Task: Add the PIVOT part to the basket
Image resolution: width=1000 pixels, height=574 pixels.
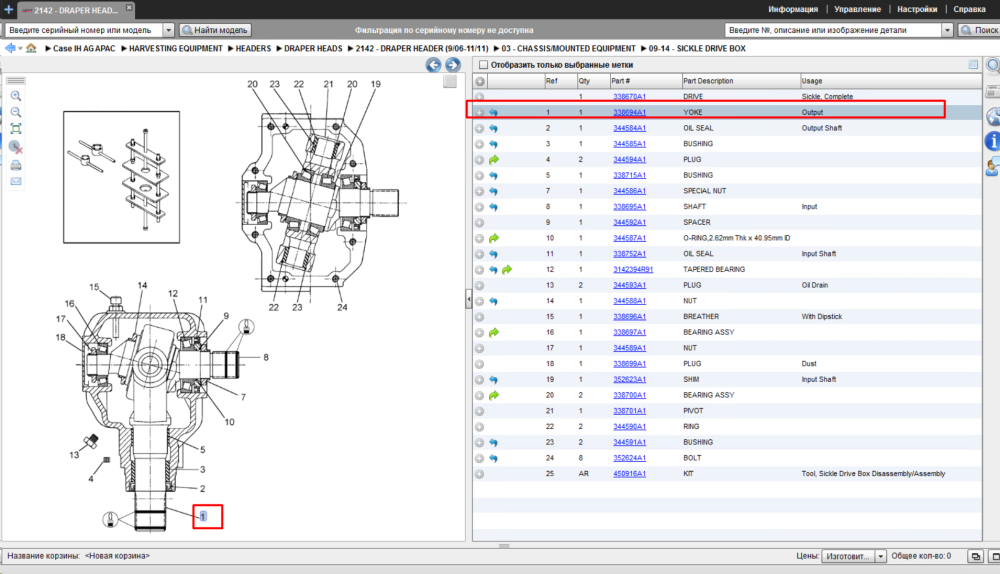Action: pyautogui.click(x=480, y=411)
